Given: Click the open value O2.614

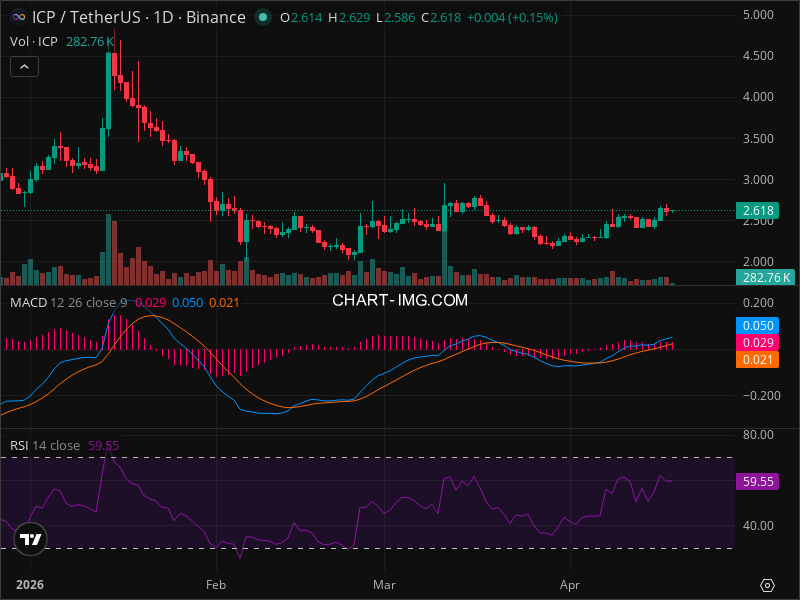Looking at the screenshot, I should [x=301, y=18].
